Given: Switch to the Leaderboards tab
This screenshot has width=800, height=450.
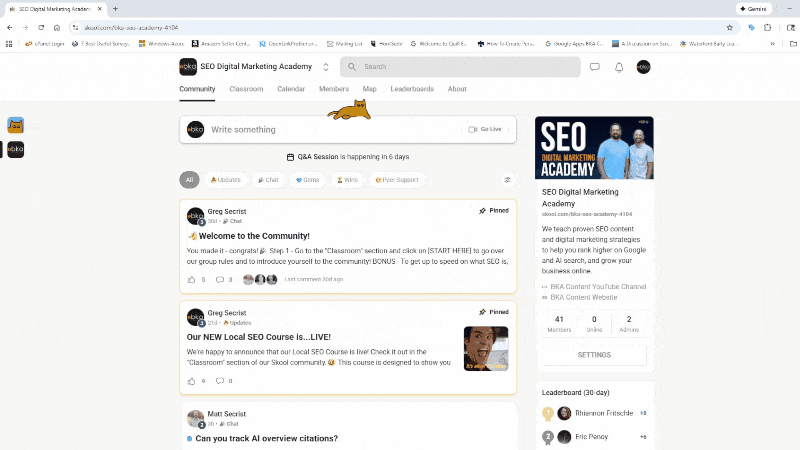Looking at the screenshot, I should click(x=412, y=89).
